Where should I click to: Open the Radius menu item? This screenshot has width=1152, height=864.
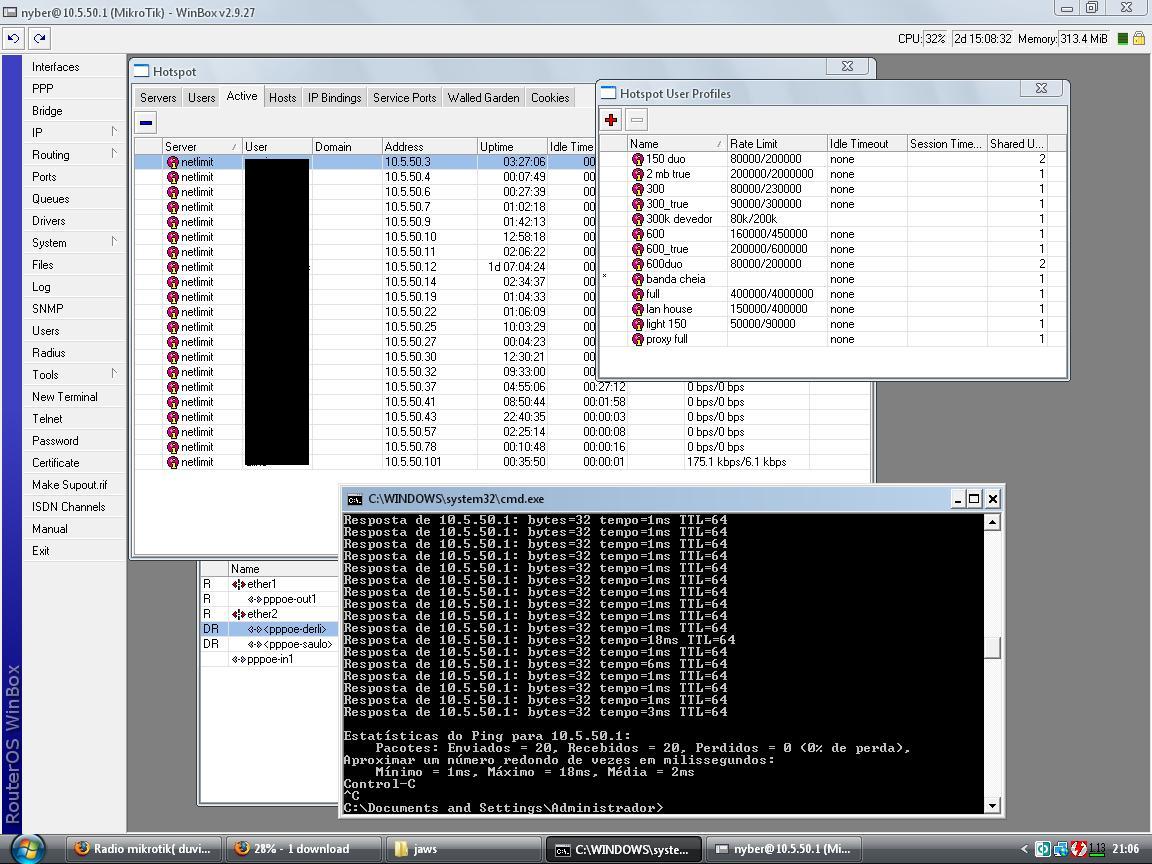pyautogui.click(x=48, y=353)
